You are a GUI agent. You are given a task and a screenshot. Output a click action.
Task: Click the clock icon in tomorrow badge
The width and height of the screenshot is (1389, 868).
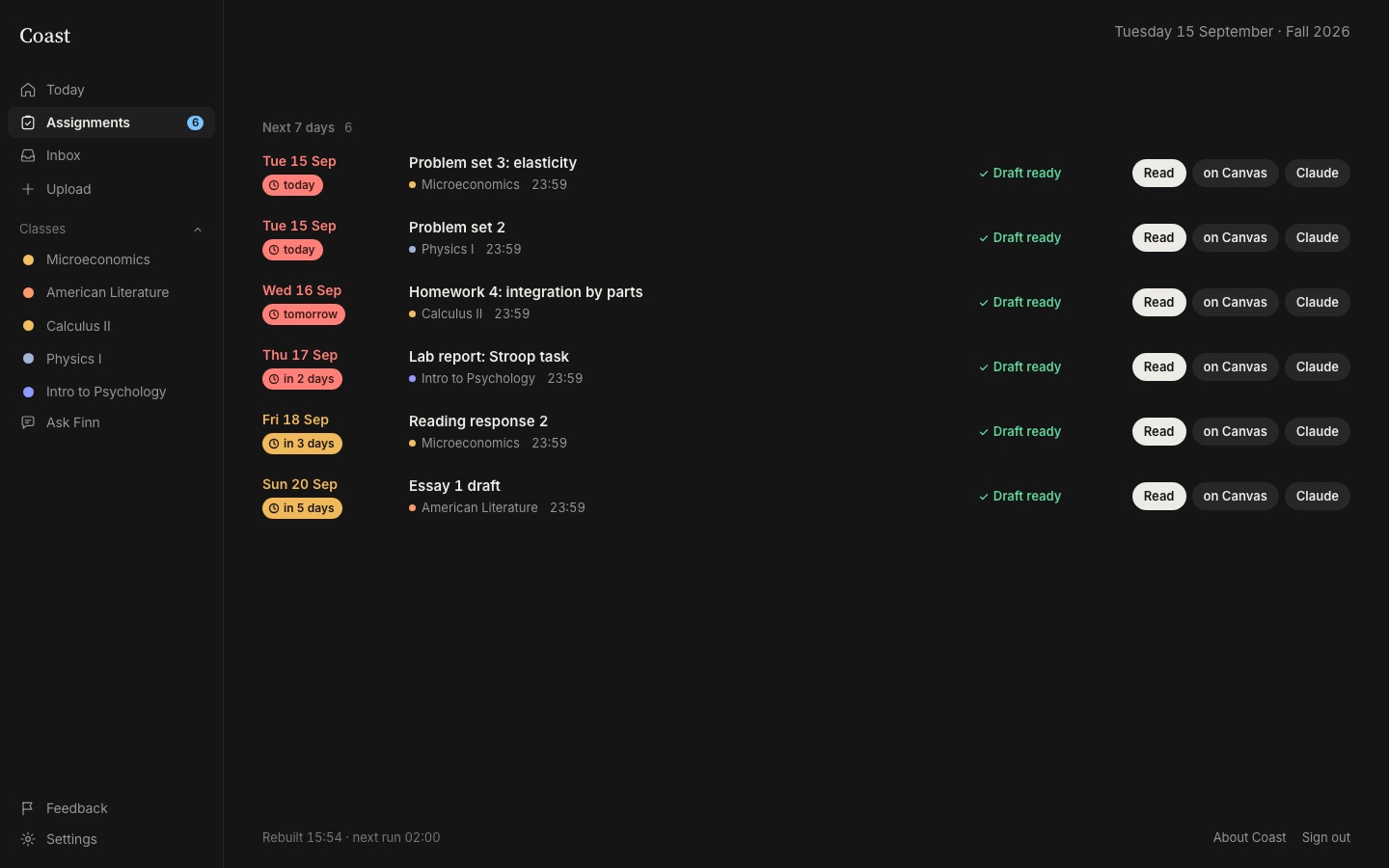[x=274, y=314]
